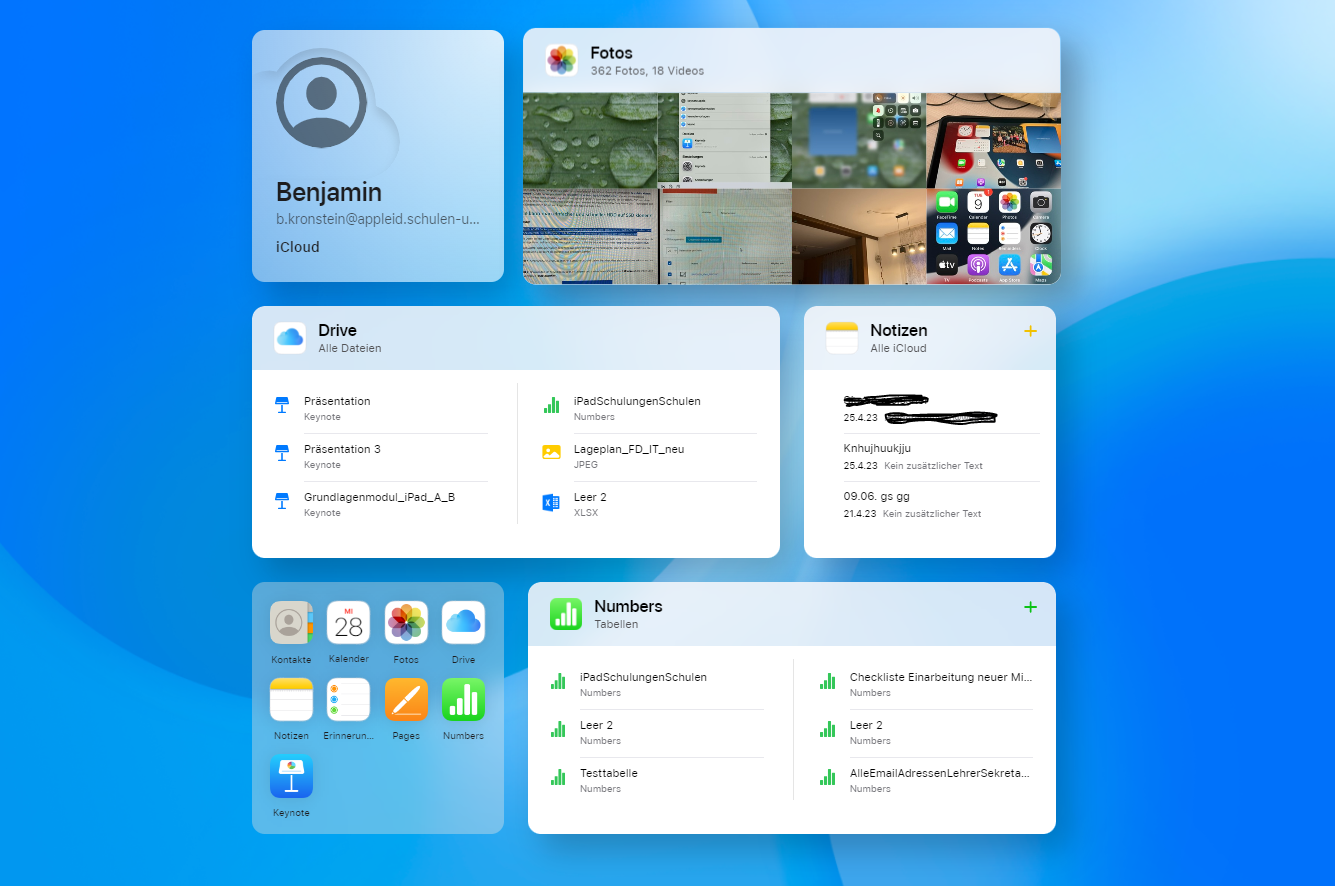Open iPadSchulungenSchulen in Drive widget
The image size is (1335, 886).
point(649,409)
